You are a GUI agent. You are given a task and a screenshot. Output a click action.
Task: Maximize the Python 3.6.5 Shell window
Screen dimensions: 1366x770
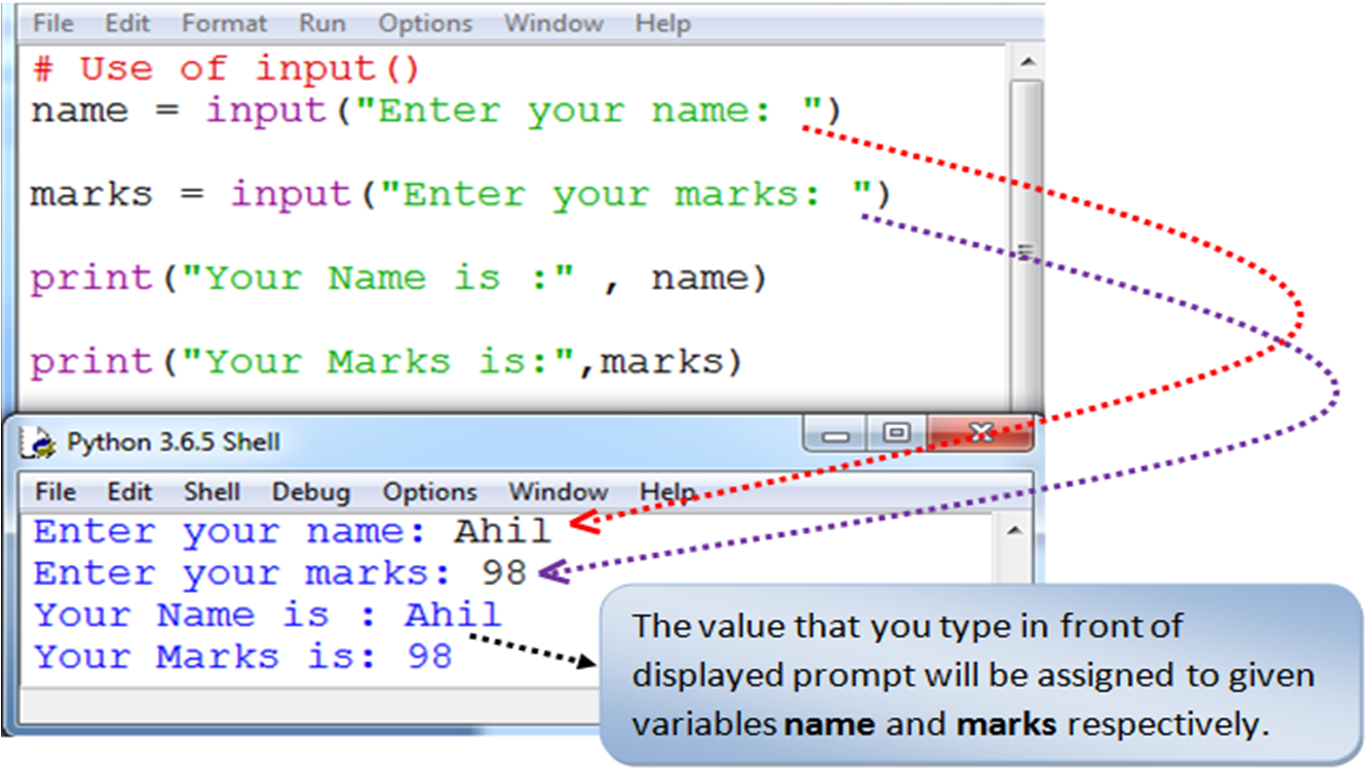(898, 435)
